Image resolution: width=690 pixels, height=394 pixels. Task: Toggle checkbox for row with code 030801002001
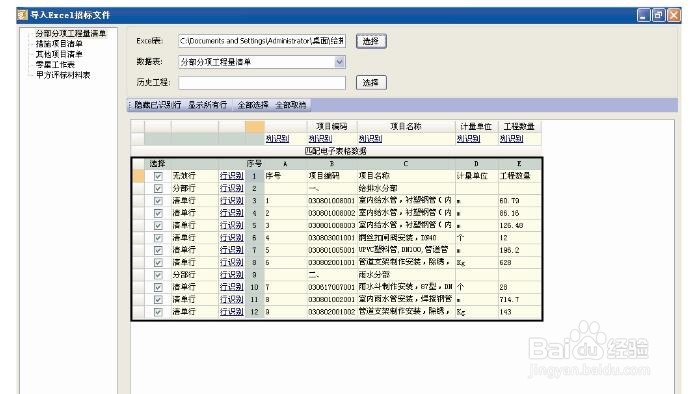pyautogui.click(x=158, y=299)
